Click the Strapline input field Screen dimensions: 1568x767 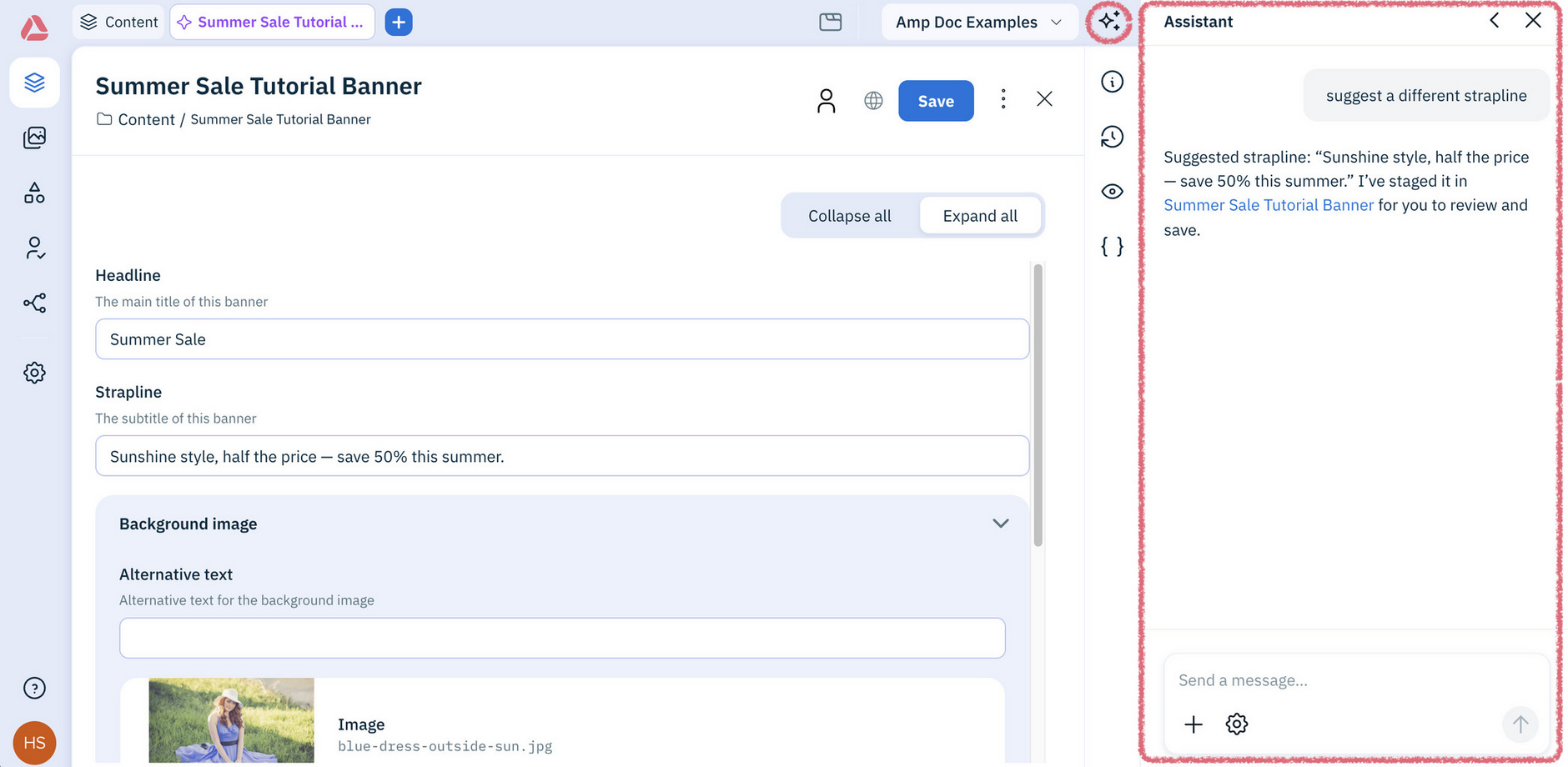point(562,456)
